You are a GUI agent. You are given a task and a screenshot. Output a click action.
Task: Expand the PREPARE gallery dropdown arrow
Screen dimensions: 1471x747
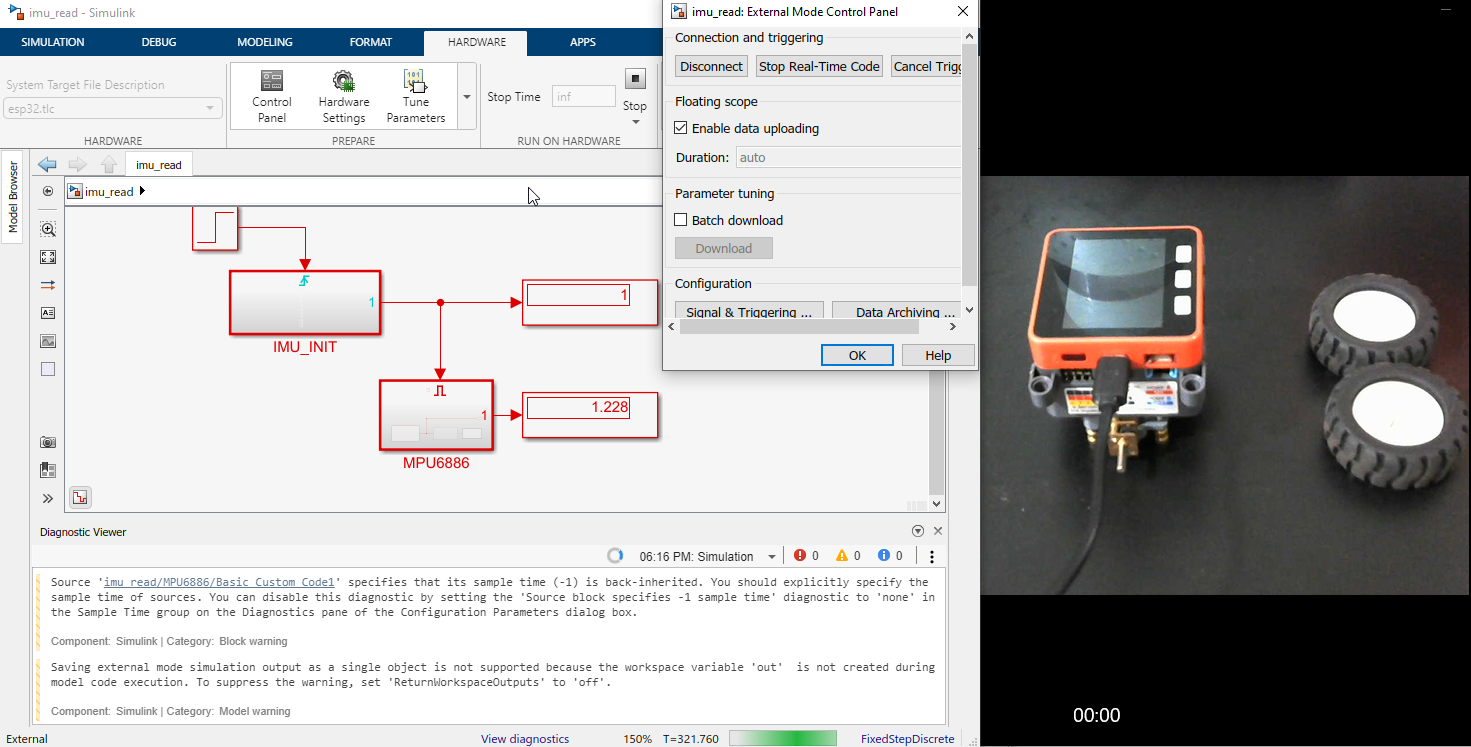pos(466,97)
